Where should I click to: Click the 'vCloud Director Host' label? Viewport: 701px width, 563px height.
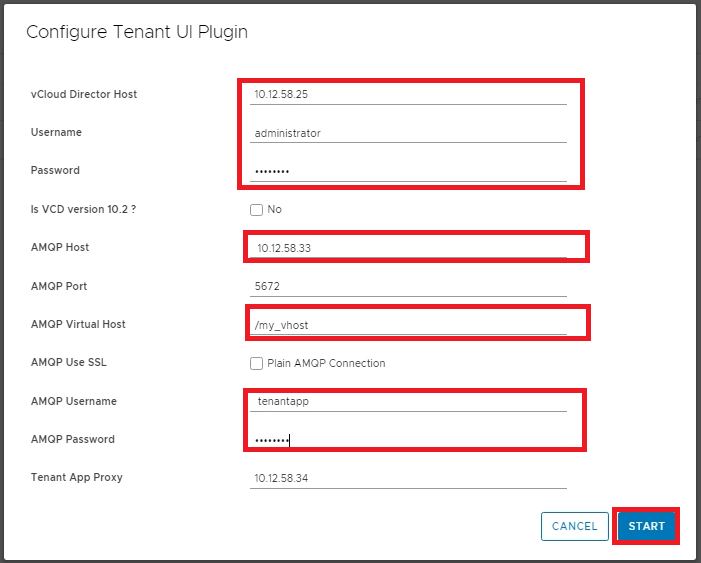(84, 94)
